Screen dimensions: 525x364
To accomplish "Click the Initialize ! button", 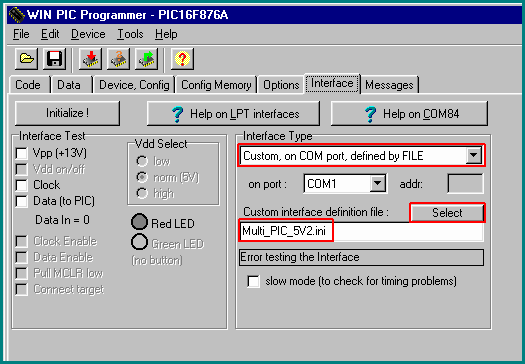I will (x=67, y=113).
